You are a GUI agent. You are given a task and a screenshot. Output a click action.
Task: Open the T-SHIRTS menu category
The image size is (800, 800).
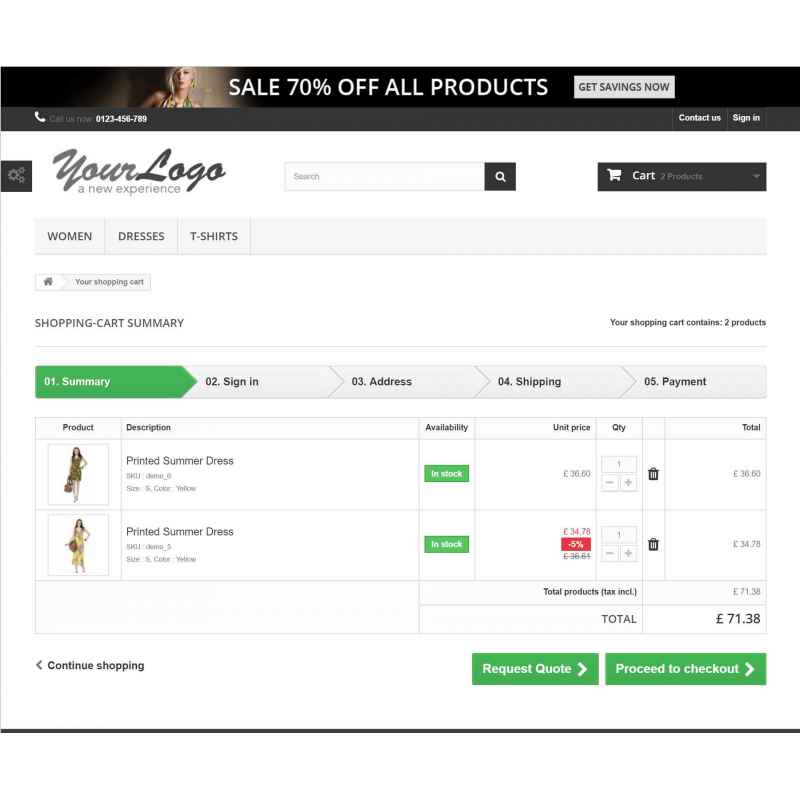pyautogui.click(x=214, y=236)
